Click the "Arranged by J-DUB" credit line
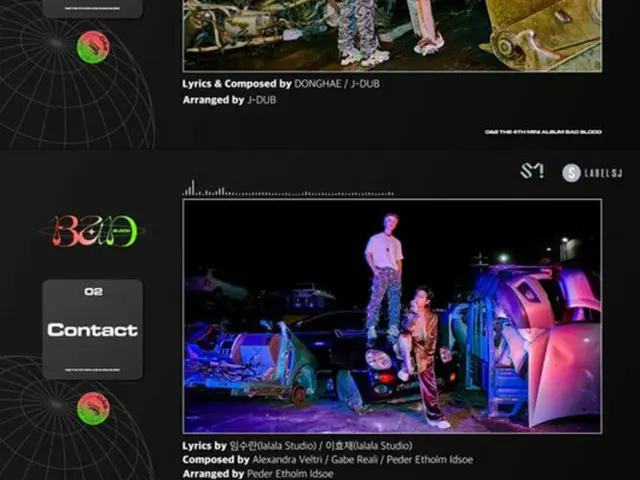640x480 pixels. [229, 100]
